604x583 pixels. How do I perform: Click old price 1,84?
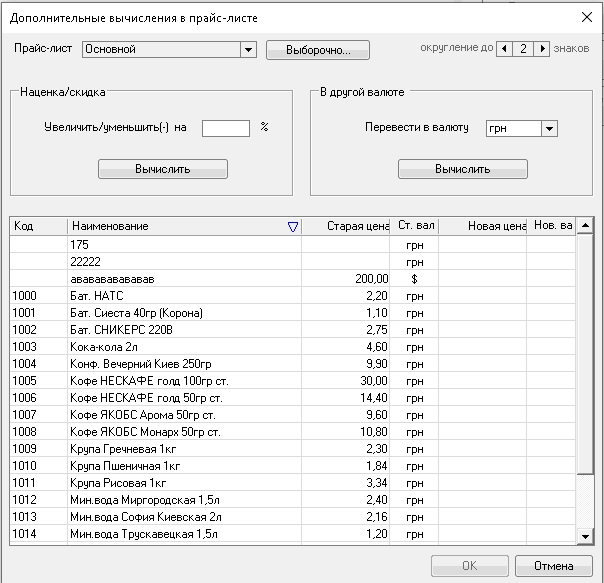tap(346, 465)
